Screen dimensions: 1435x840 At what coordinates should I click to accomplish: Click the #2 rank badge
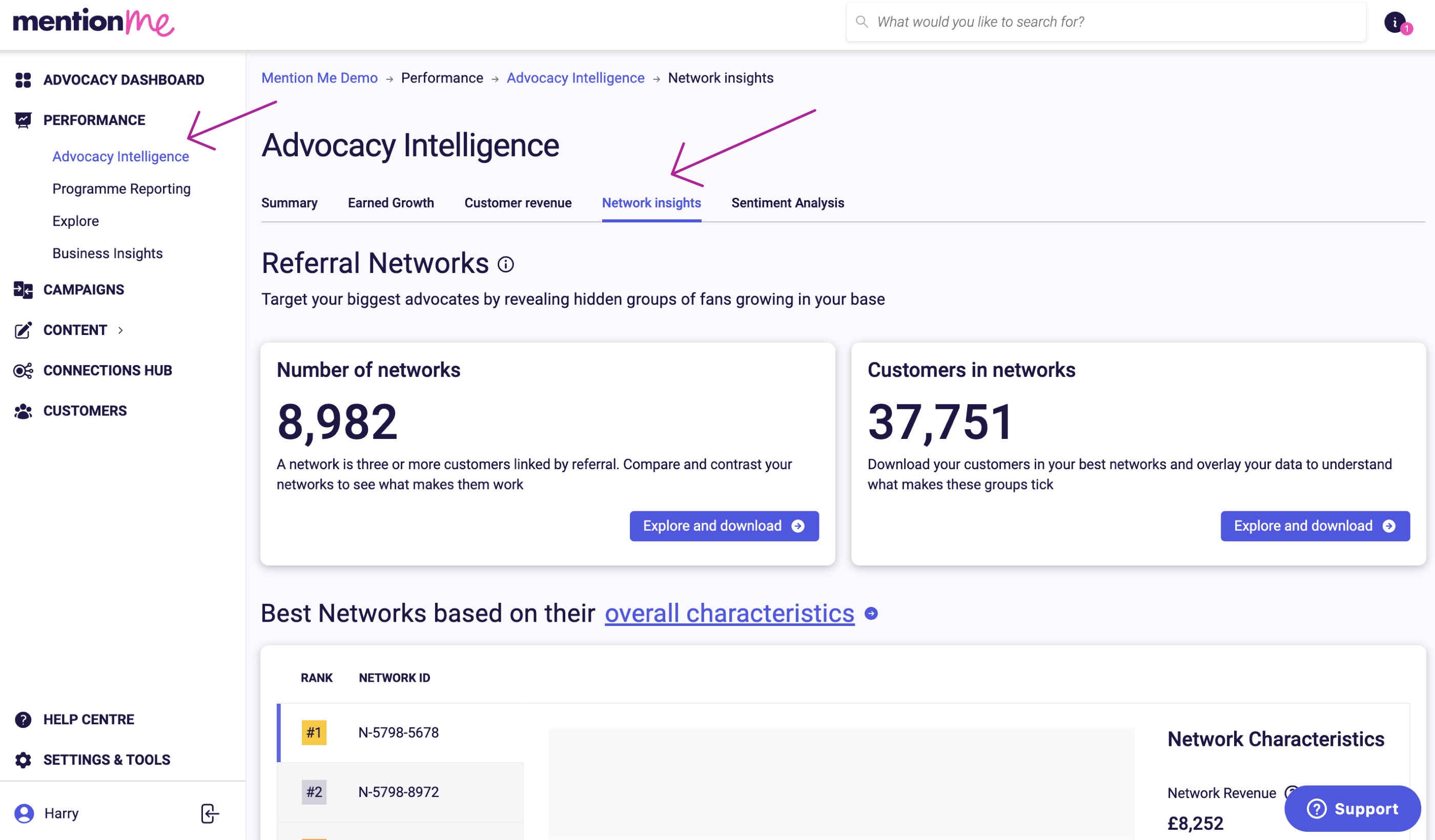(x=314, y=792)
